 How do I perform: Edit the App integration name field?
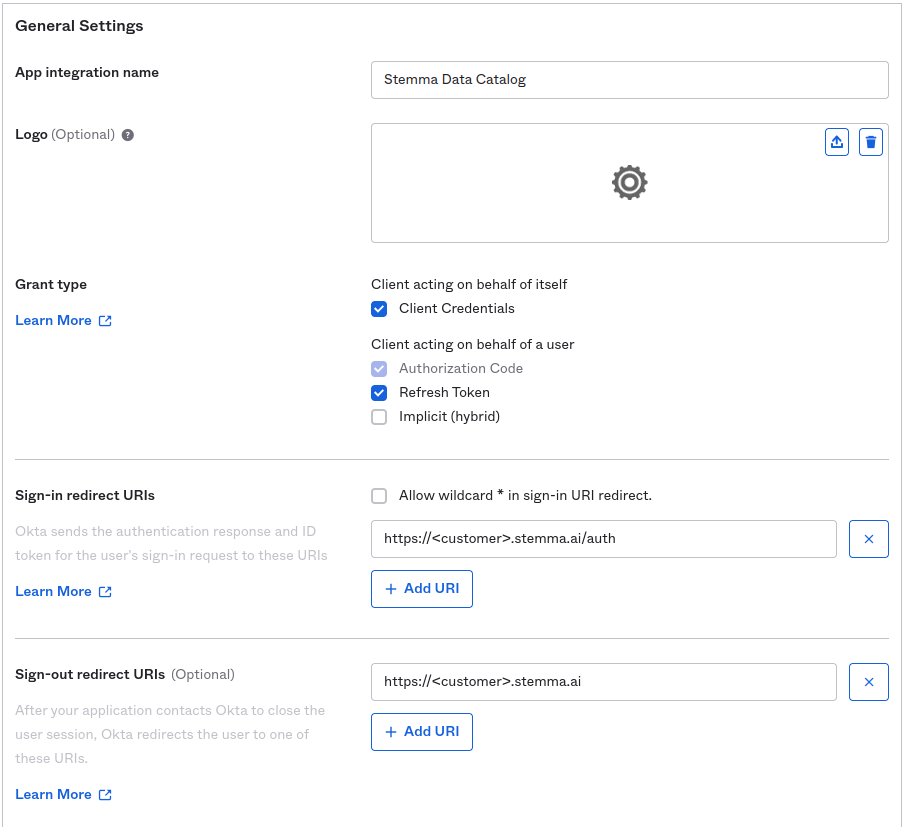(x=629, y=80)
